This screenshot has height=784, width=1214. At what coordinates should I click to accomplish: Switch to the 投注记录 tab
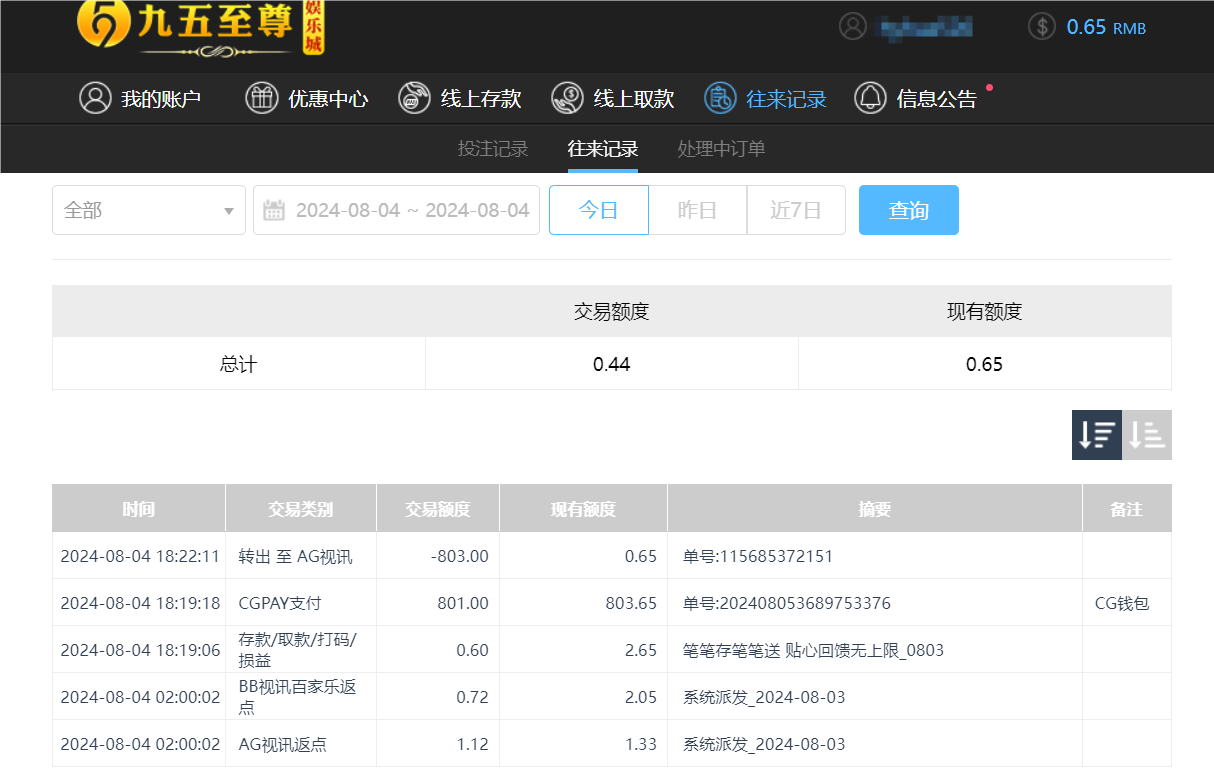[x=491, y=148]
